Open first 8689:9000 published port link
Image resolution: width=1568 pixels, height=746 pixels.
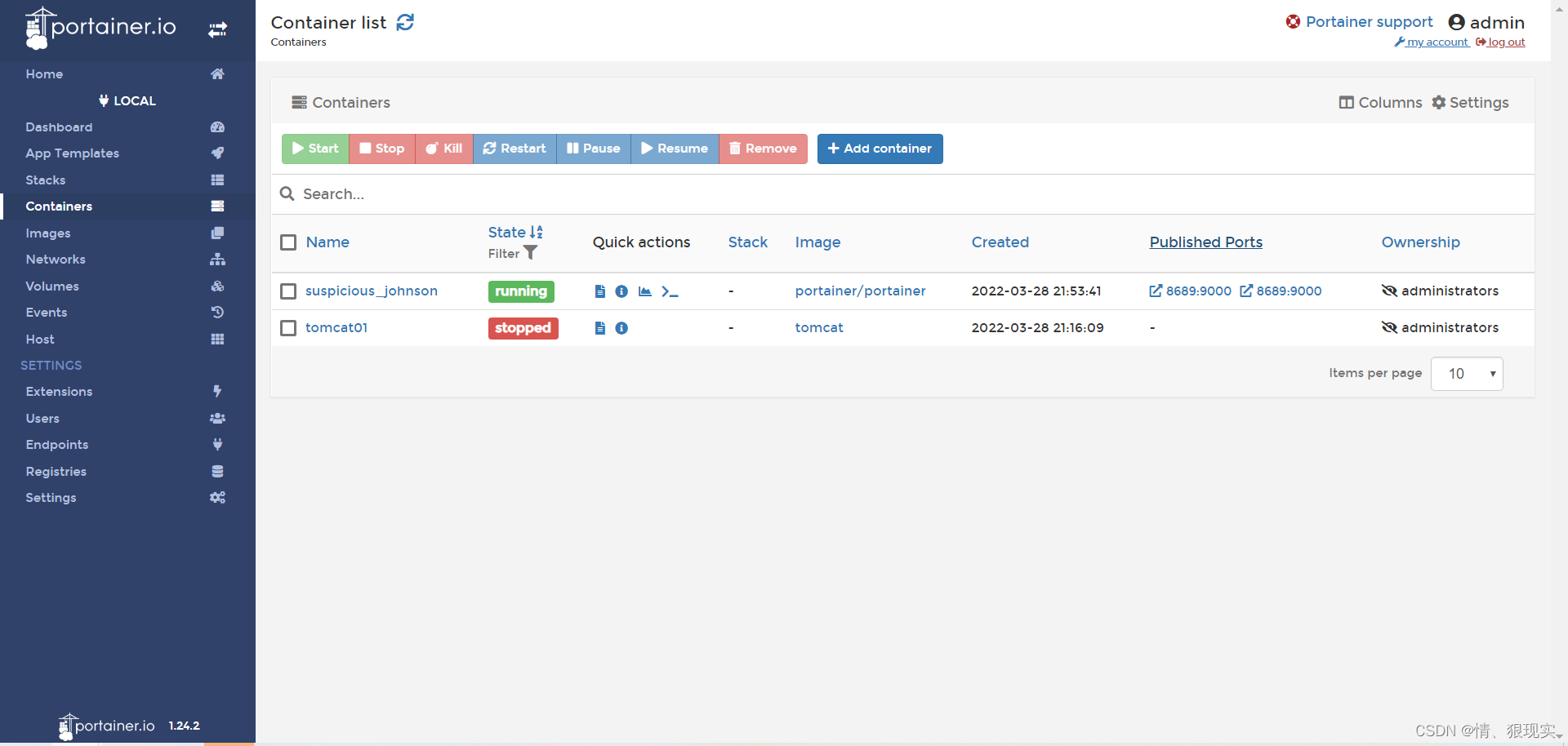[1191, 291]
